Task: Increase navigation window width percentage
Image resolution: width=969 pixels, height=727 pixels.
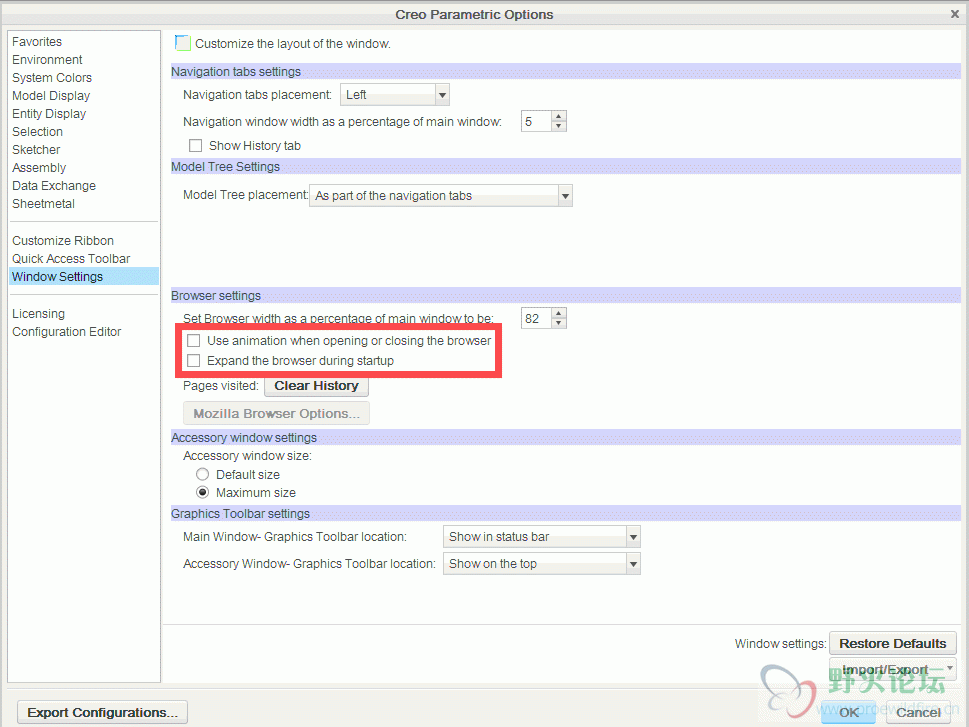Action: 559,116
